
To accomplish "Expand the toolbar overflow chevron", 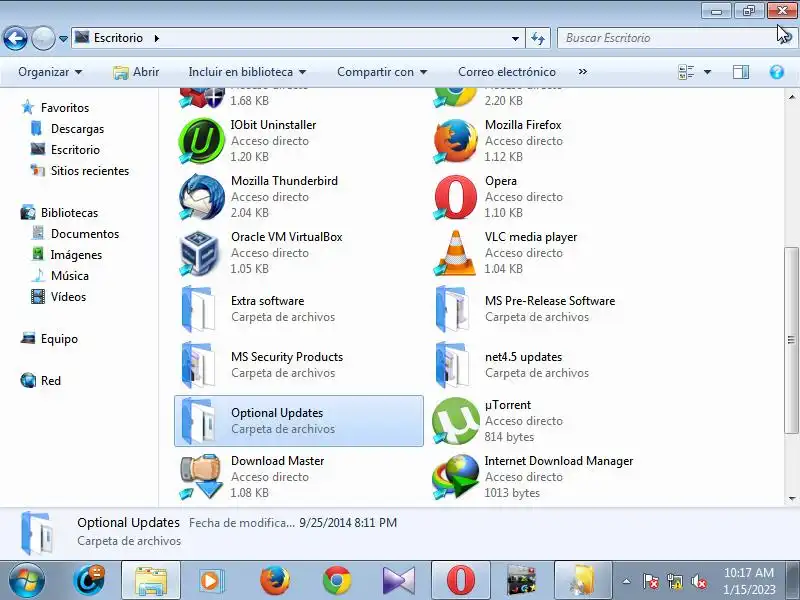I will coord(583,72).
